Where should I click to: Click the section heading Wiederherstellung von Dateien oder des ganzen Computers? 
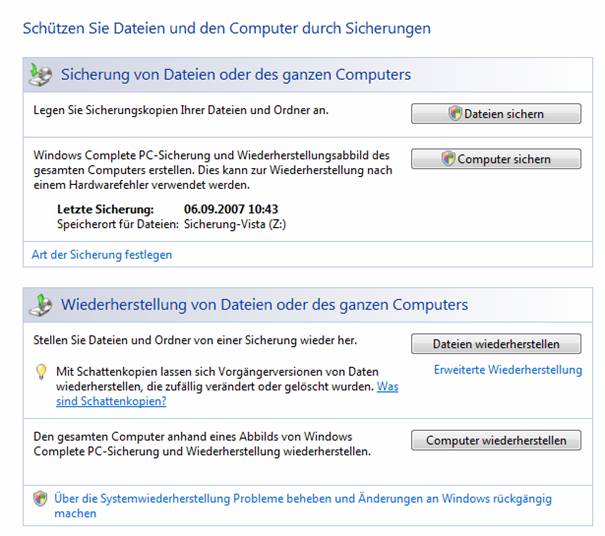pyautogui.click(x=264, y=304)
